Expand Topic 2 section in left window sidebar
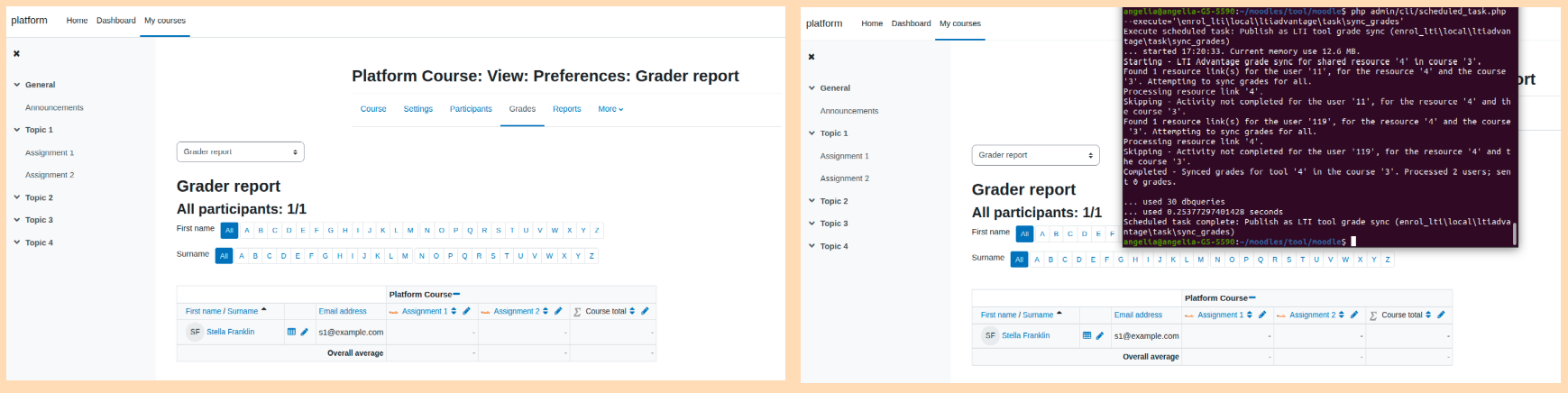This screenshot has height=393, width=1568. (x=16, y=197)
